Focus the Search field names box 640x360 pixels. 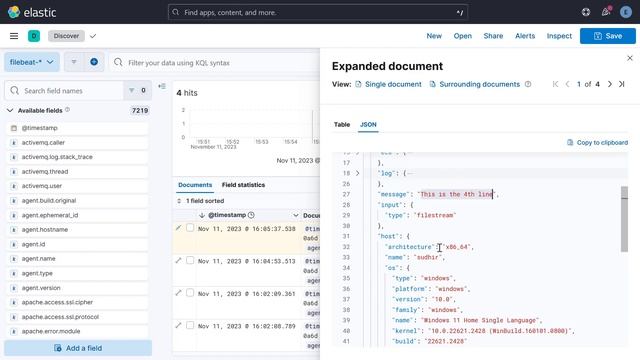click(x=64, y=91)
